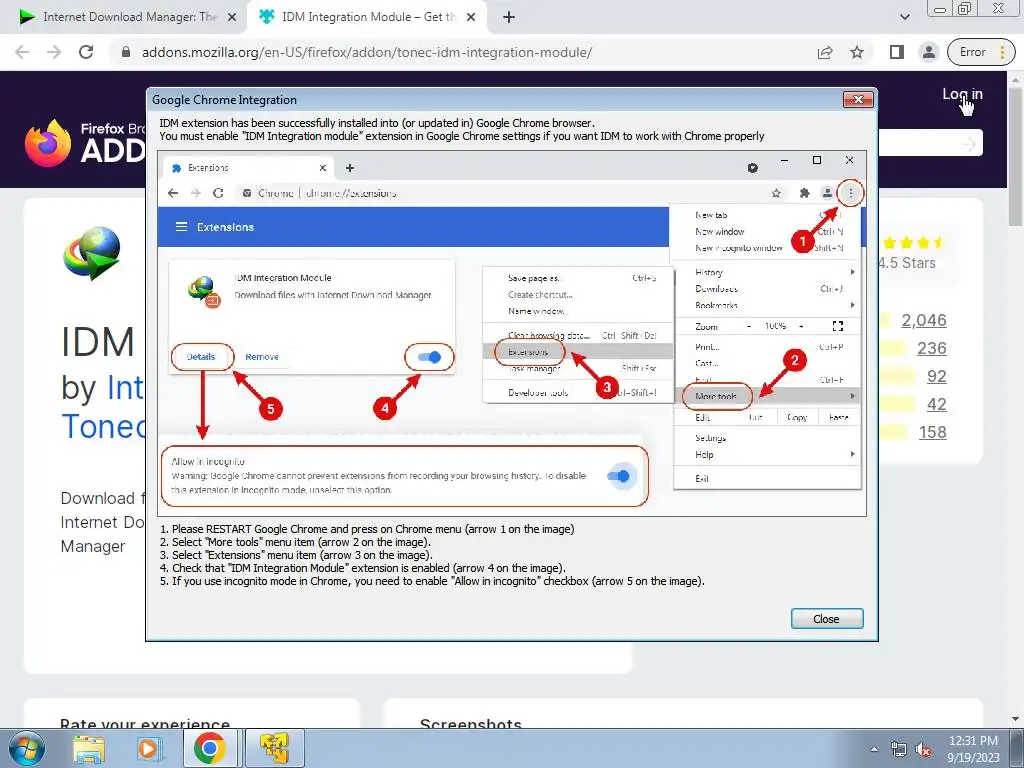This screenshot has width=1024, height=768.
Task: Open the volume tray icon
Action: tap(923, 749)
